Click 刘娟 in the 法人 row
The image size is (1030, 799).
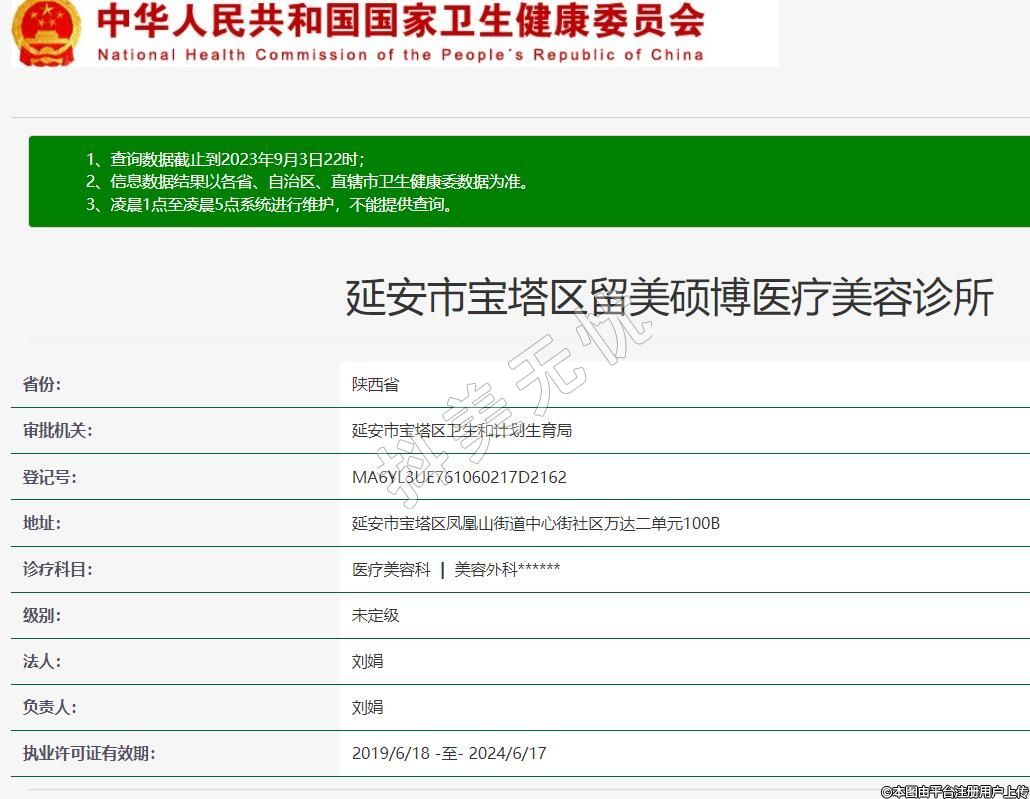(367, 661)
